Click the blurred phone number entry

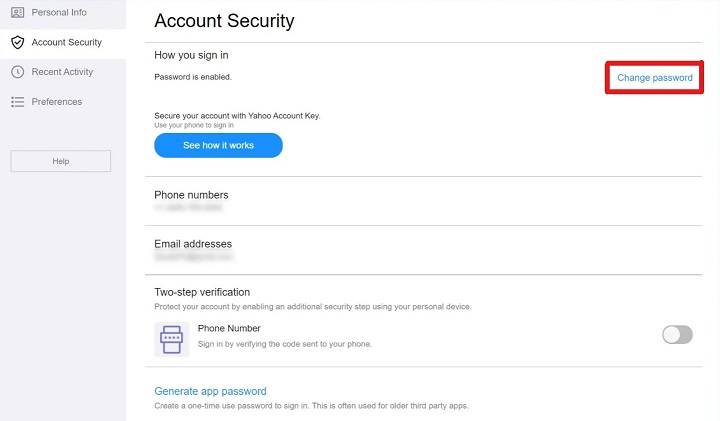tap(188, 208)
